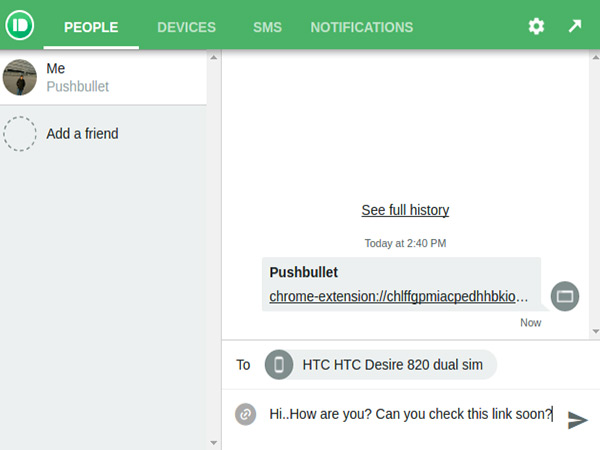Focus the message text input field
Screen dimensions: 600x450
tap(411, 414)
